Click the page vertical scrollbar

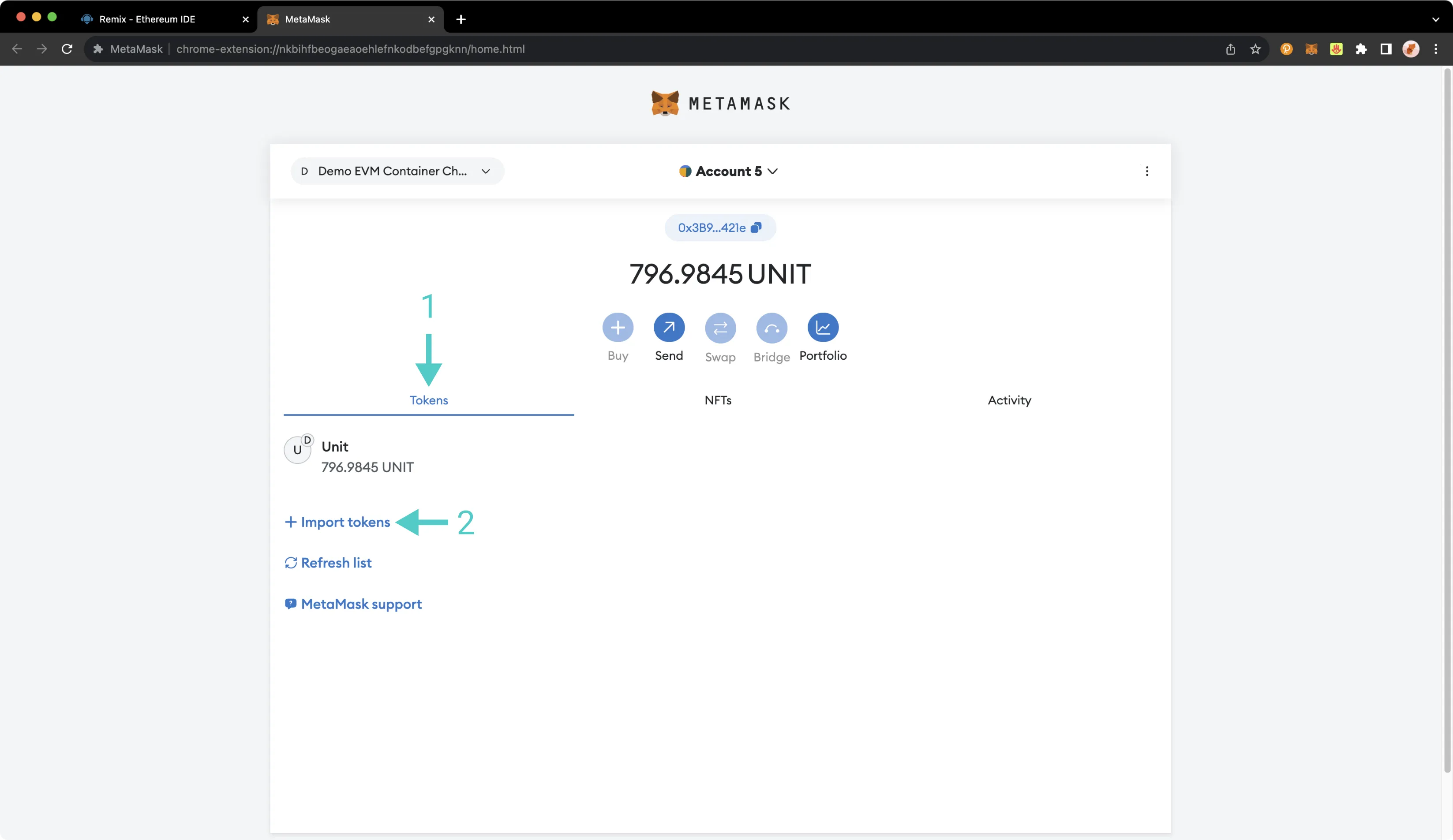1447,421
